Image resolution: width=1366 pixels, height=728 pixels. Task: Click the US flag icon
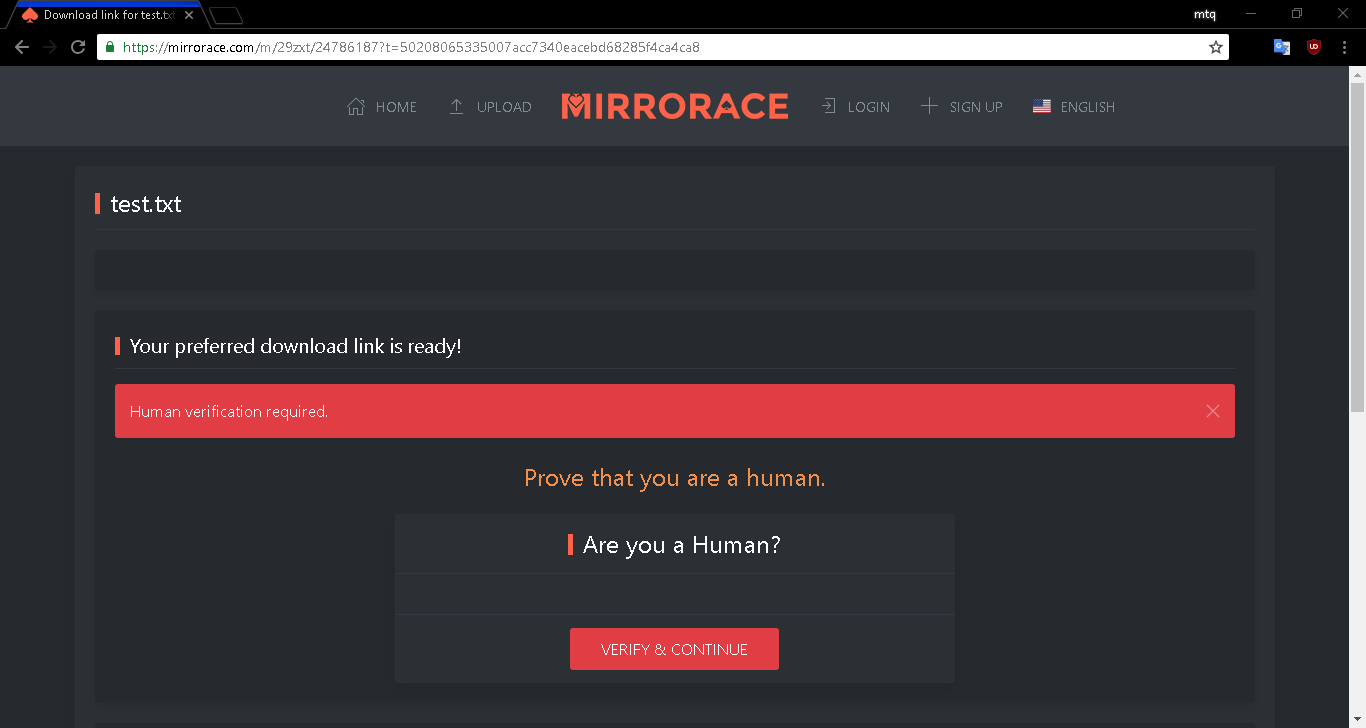(x=1042, y=106)
